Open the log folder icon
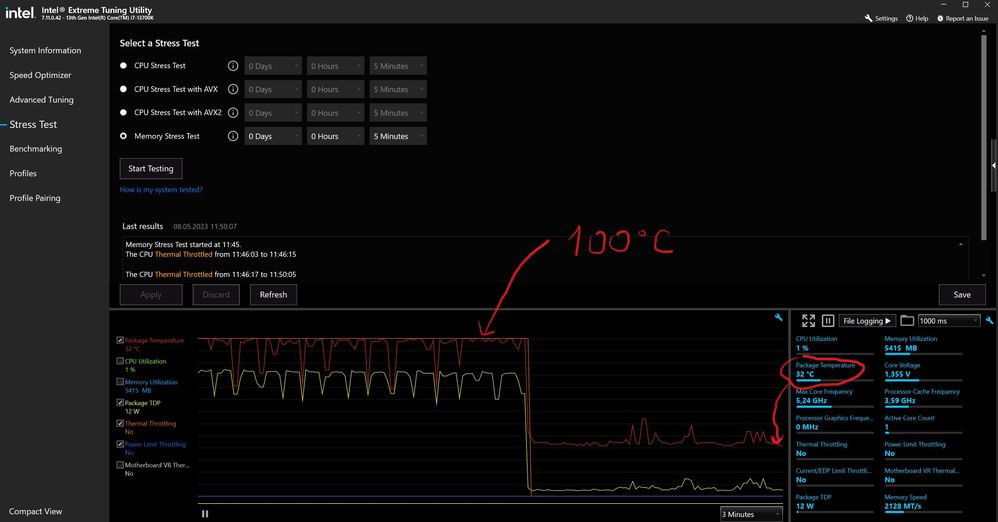Image resolution: width=998 pixels, height=522 pixels. pyautogui.click(x=907, y=321)
